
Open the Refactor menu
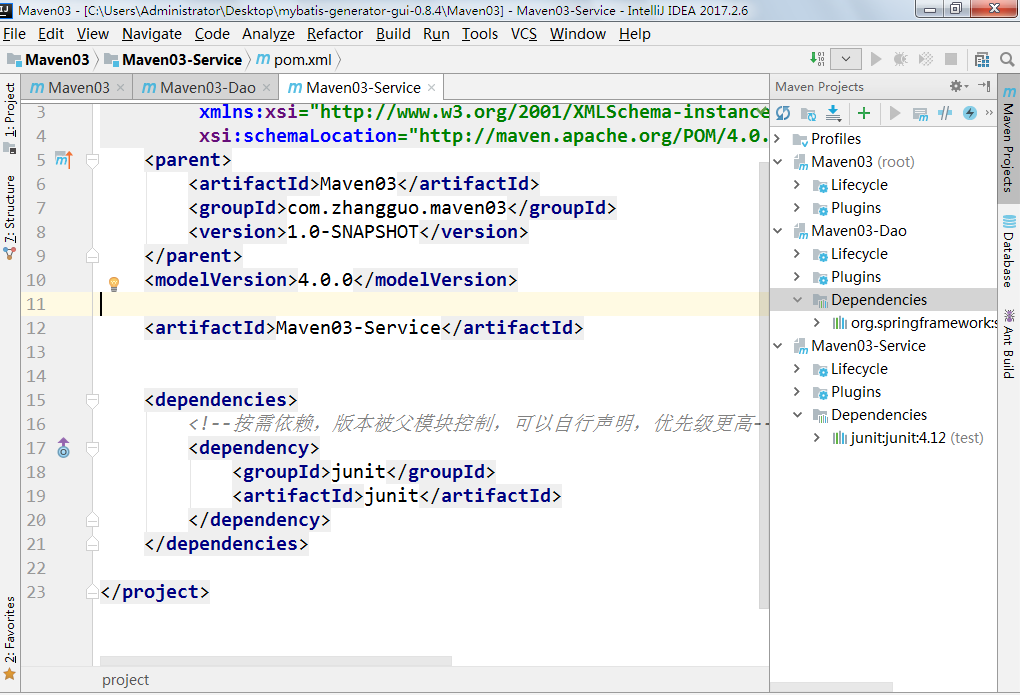[x=334, y=34]
